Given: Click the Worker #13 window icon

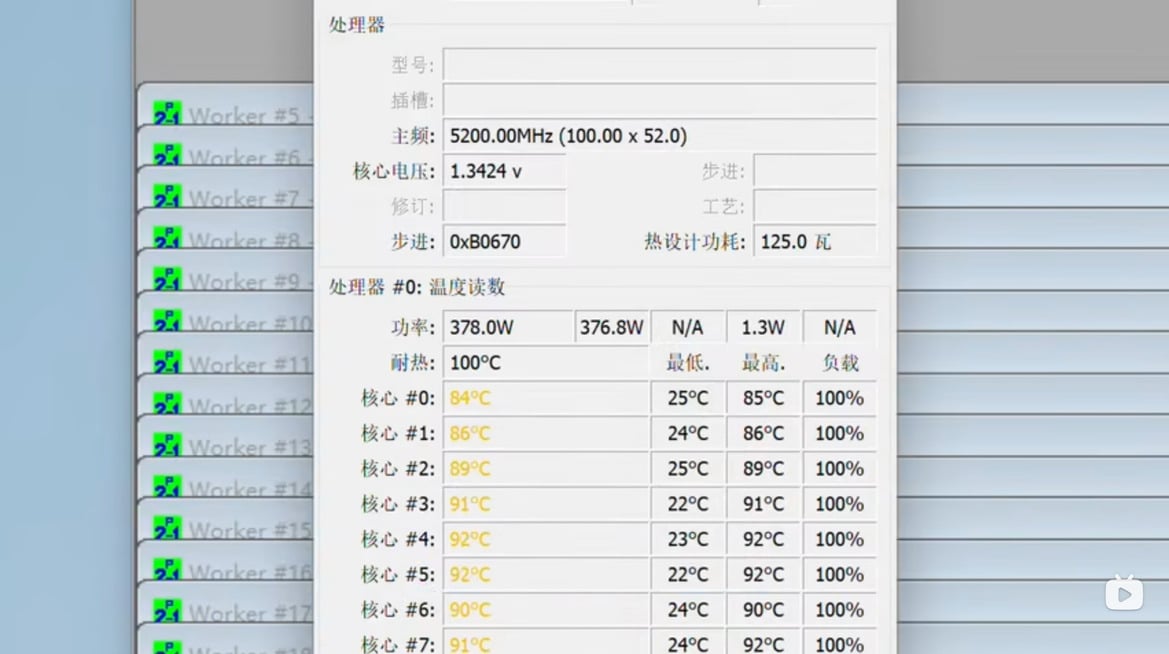Looking at the screenshot, I should pyautogui.click(x=167, y=444).
